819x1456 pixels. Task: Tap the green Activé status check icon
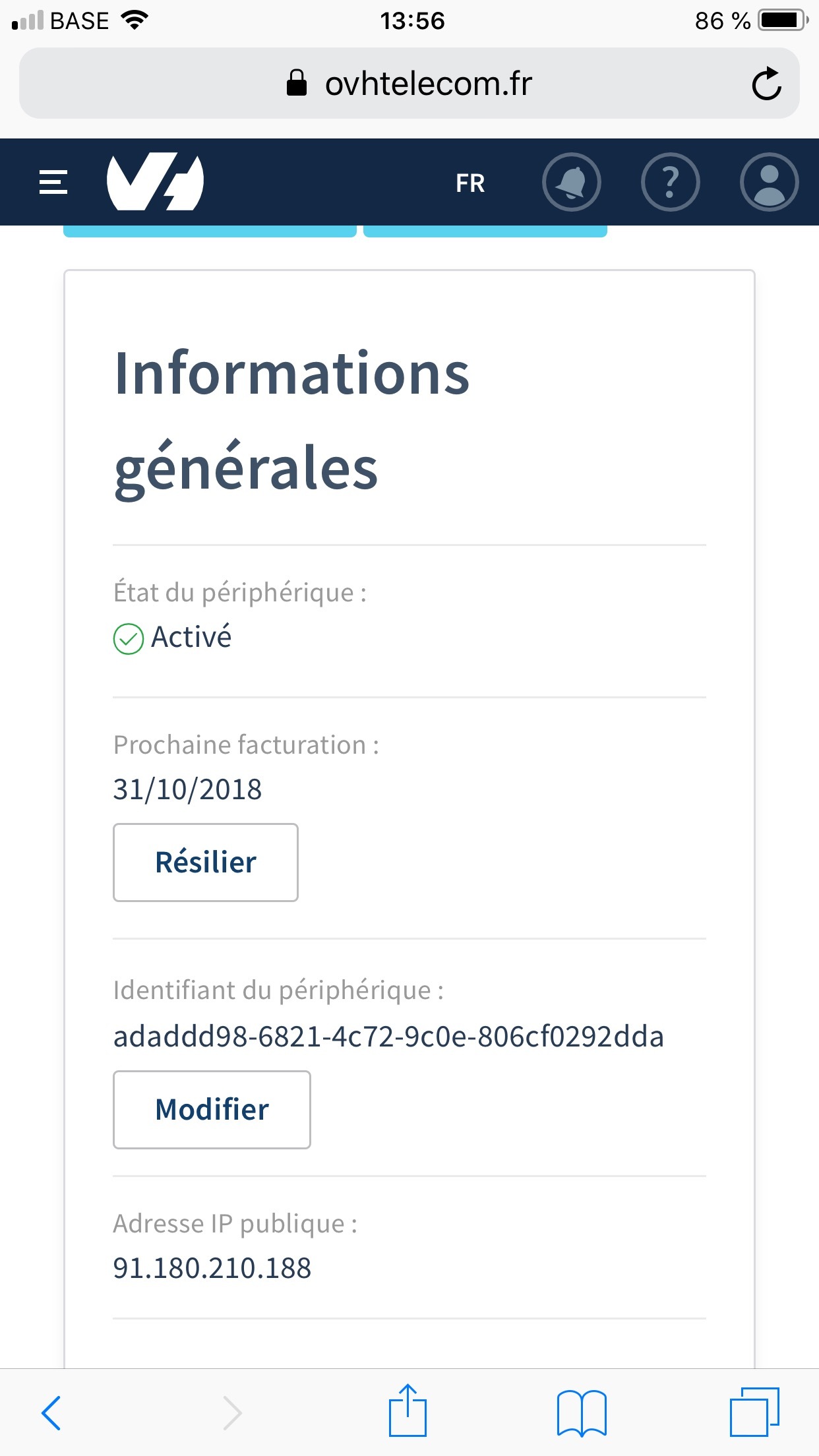(129, 638)
